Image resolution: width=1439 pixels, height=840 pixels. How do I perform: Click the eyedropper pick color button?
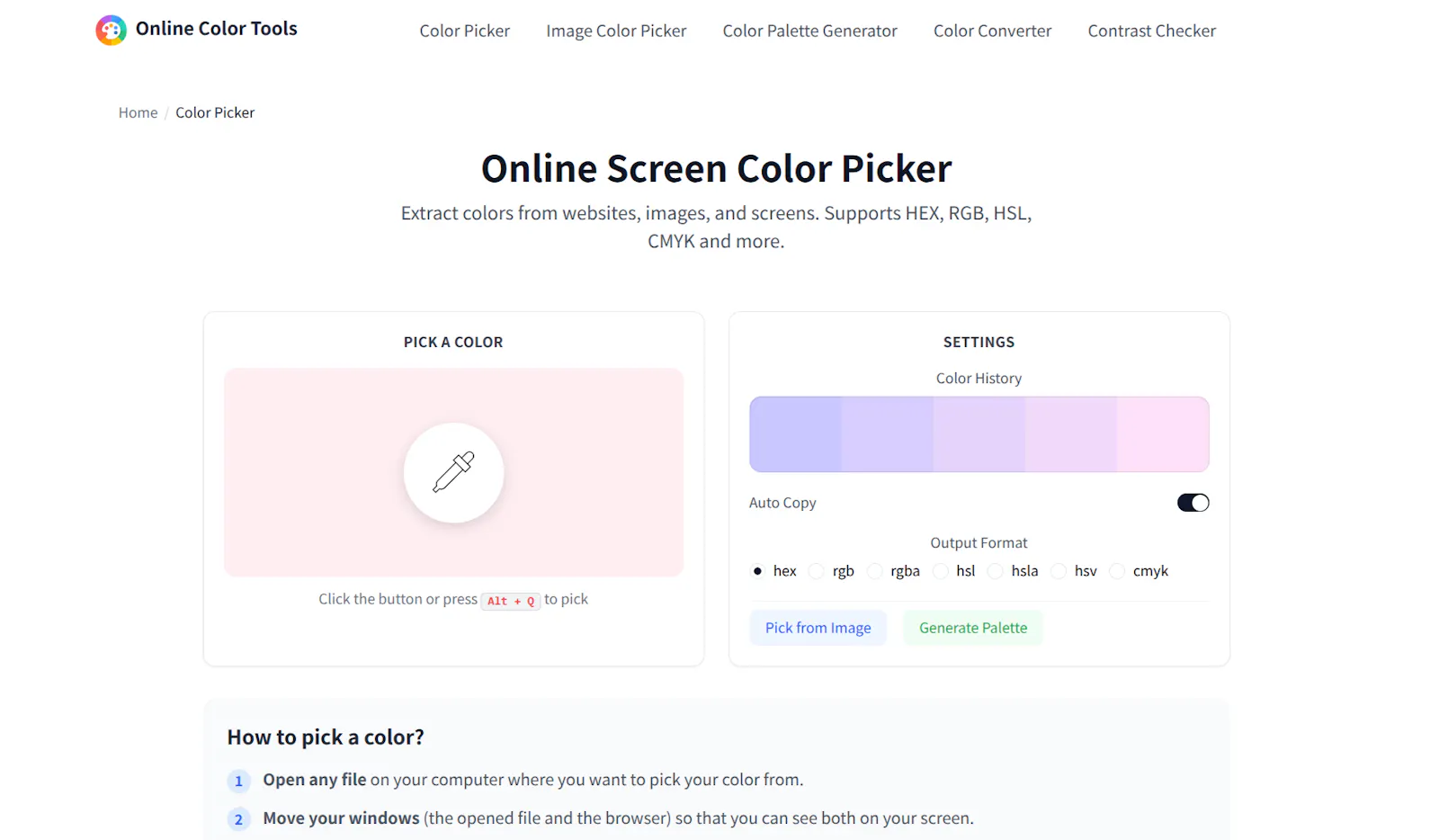[x=453, y=472]
